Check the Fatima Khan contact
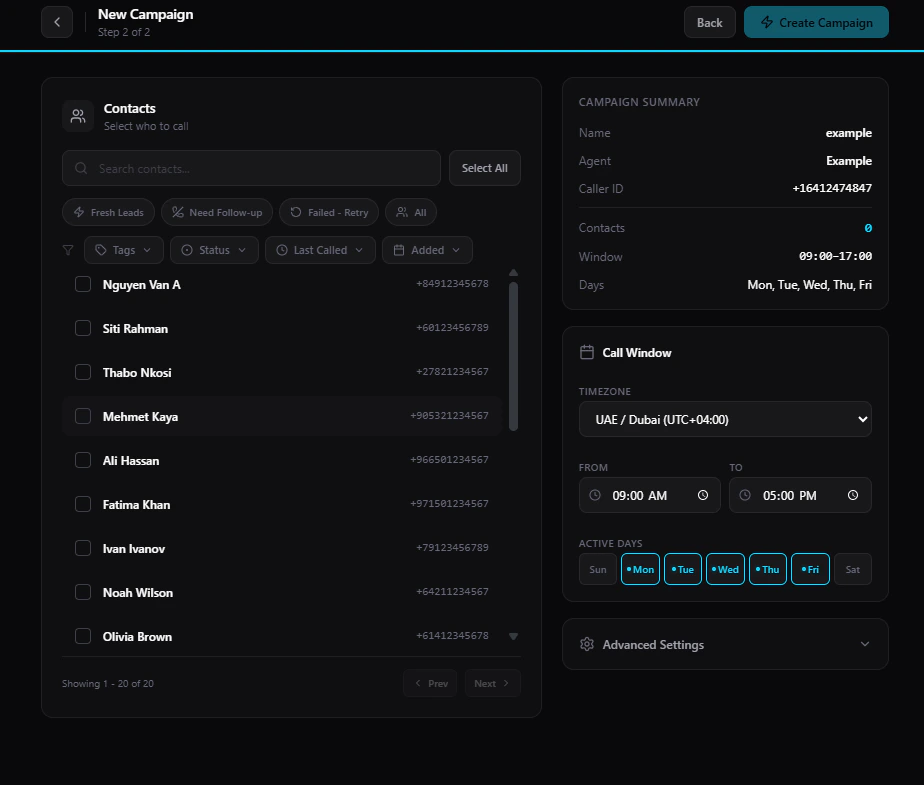 [83, 504]
